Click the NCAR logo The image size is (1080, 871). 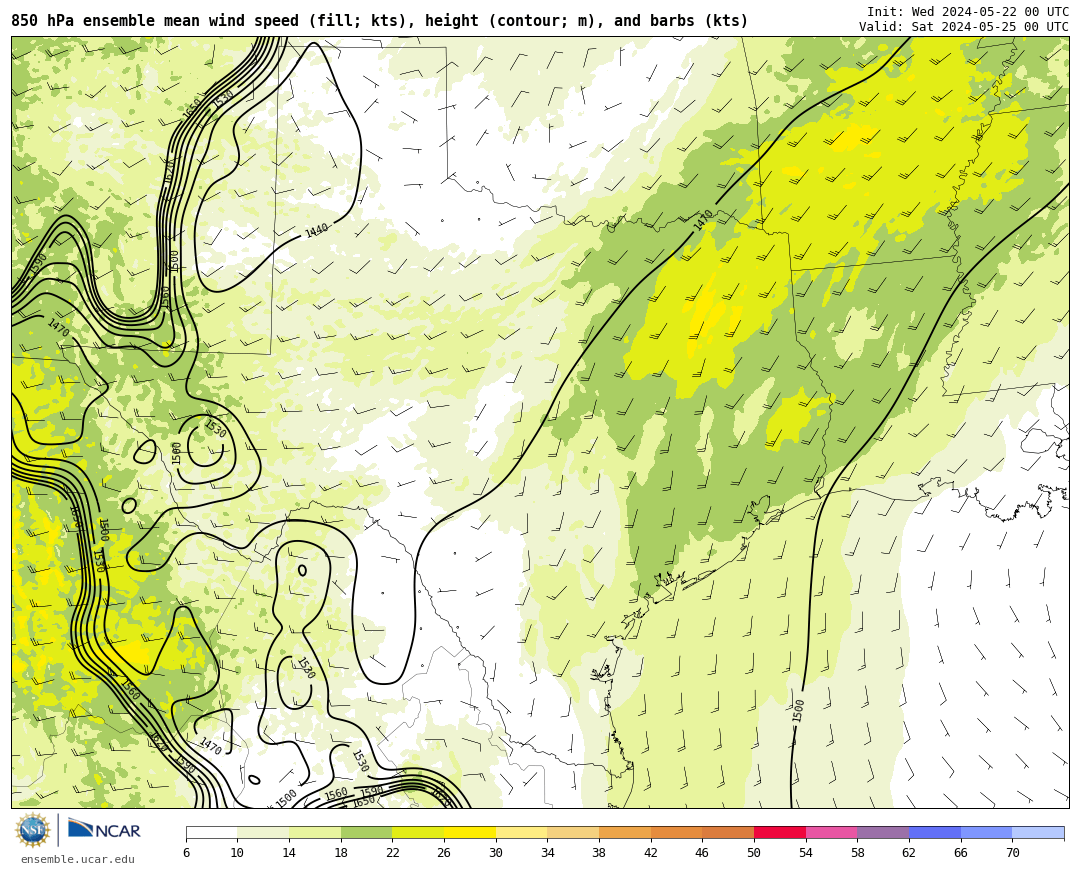[104, 829]
